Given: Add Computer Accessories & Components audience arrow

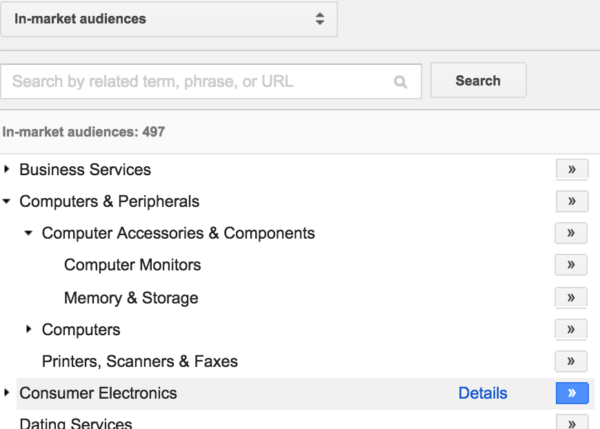Looking at the screenshot, I should point(571,233).
